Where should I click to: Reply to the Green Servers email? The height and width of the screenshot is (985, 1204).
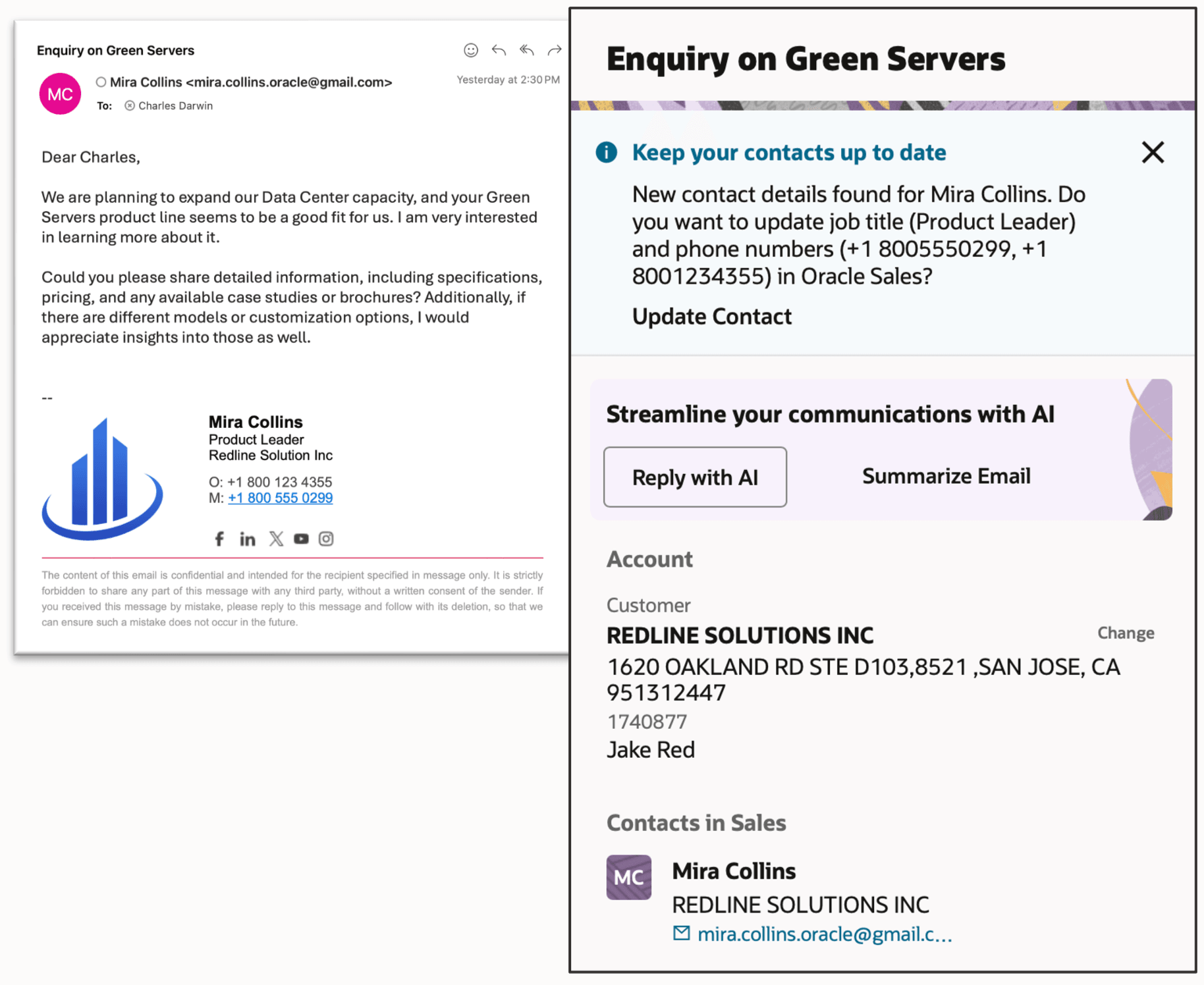coord(499,50)
